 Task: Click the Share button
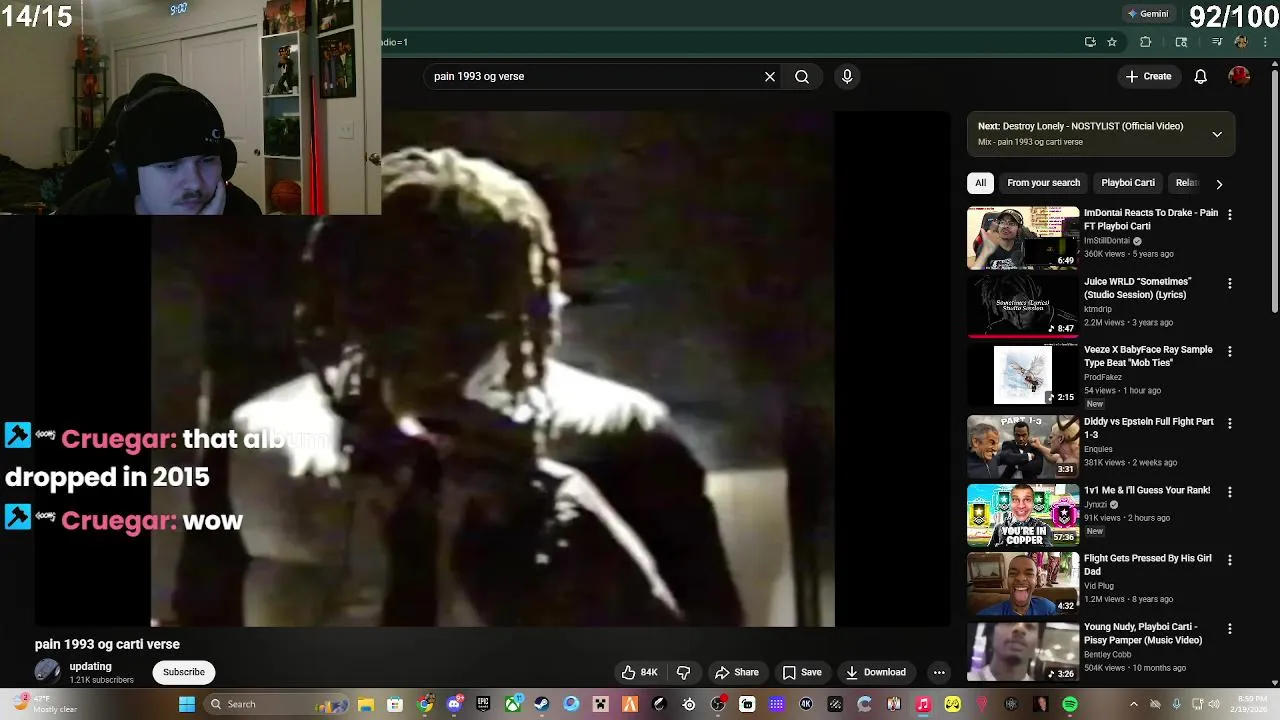click(736, 672)
